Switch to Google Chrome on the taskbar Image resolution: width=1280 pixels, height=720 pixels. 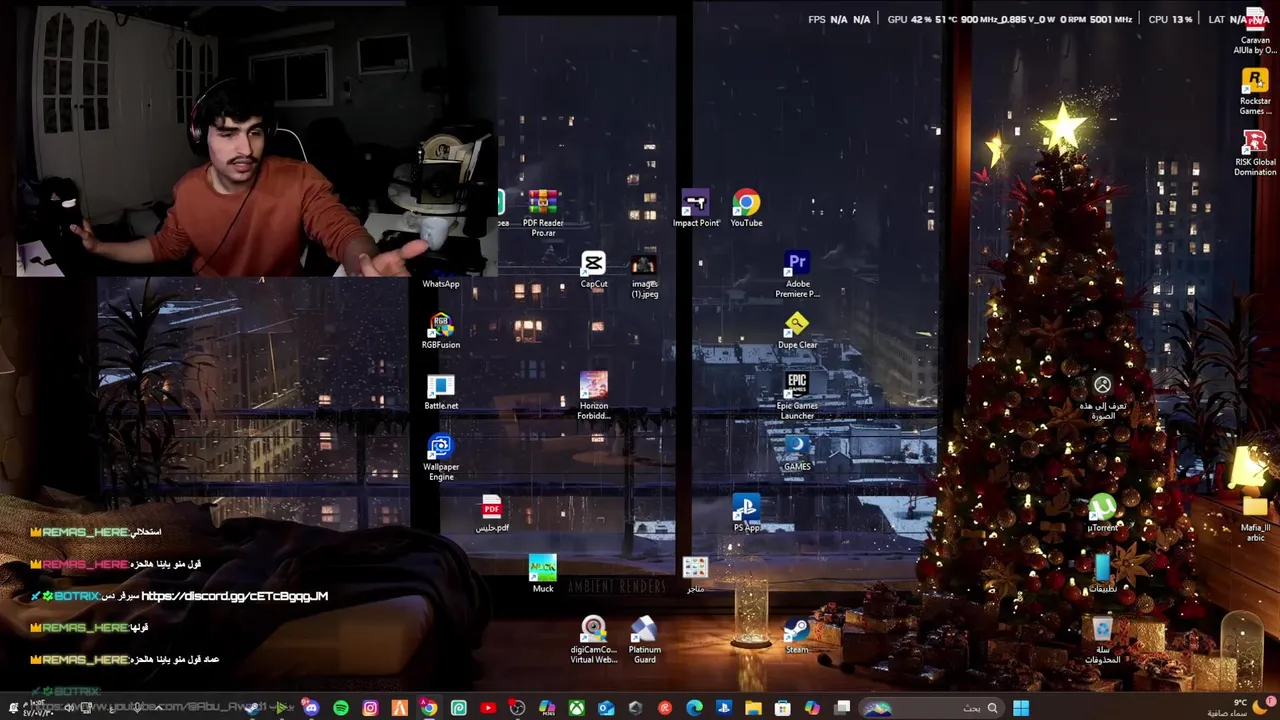click(x=429, y=708)
